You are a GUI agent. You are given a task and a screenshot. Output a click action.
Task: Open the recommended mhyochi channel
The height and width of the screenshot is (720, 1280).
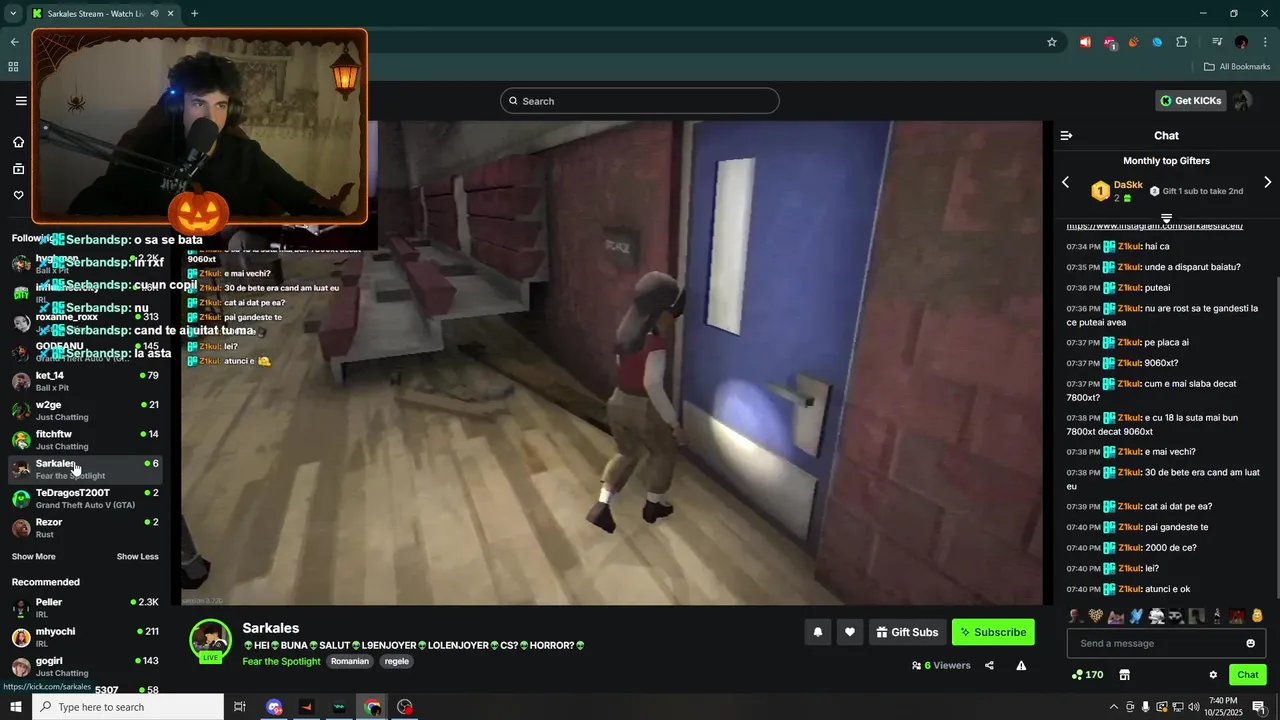86,637
